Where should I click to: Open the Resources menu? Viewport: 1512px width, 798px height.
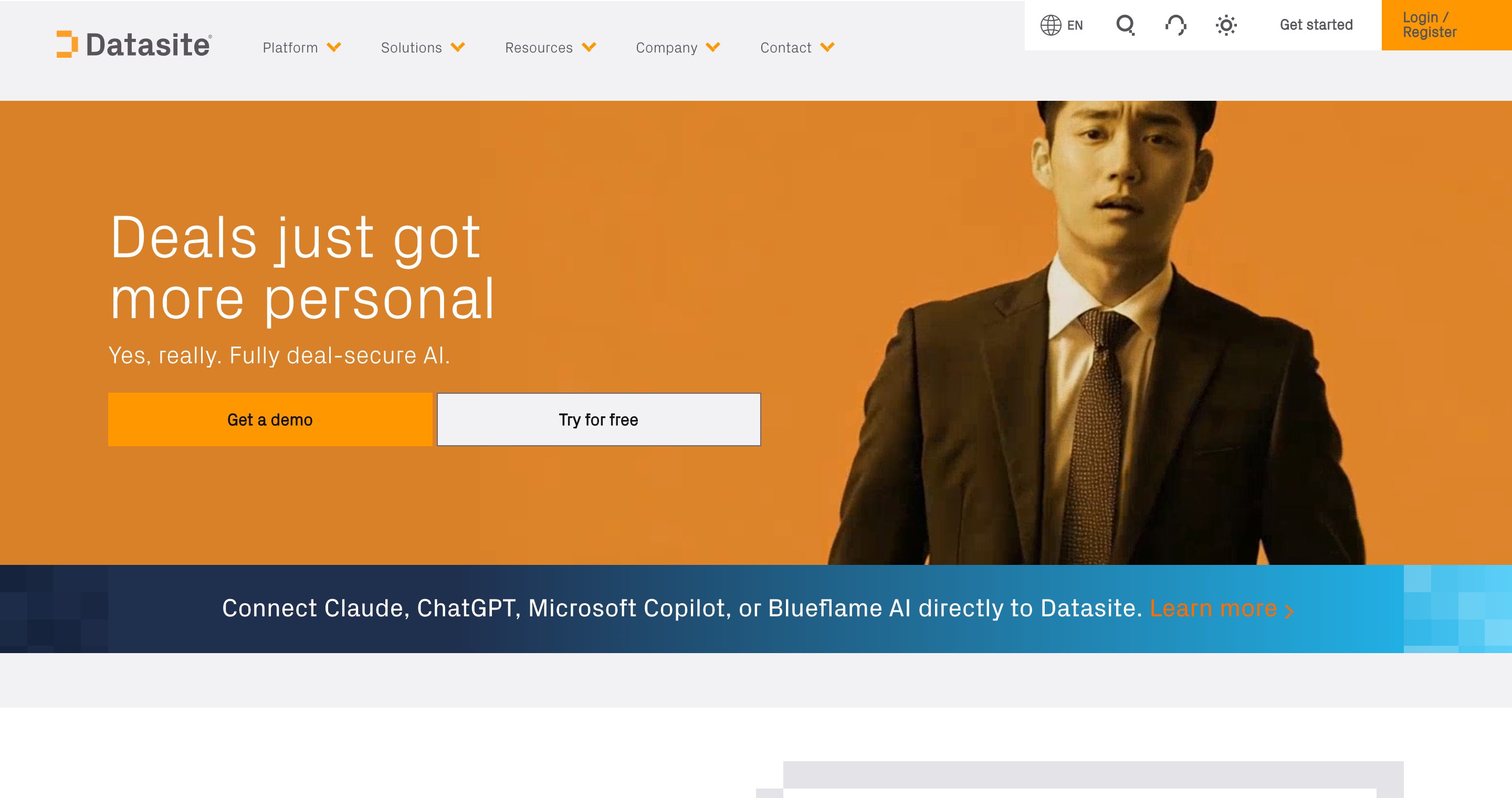pyautogui.click(x=539, y=48)
